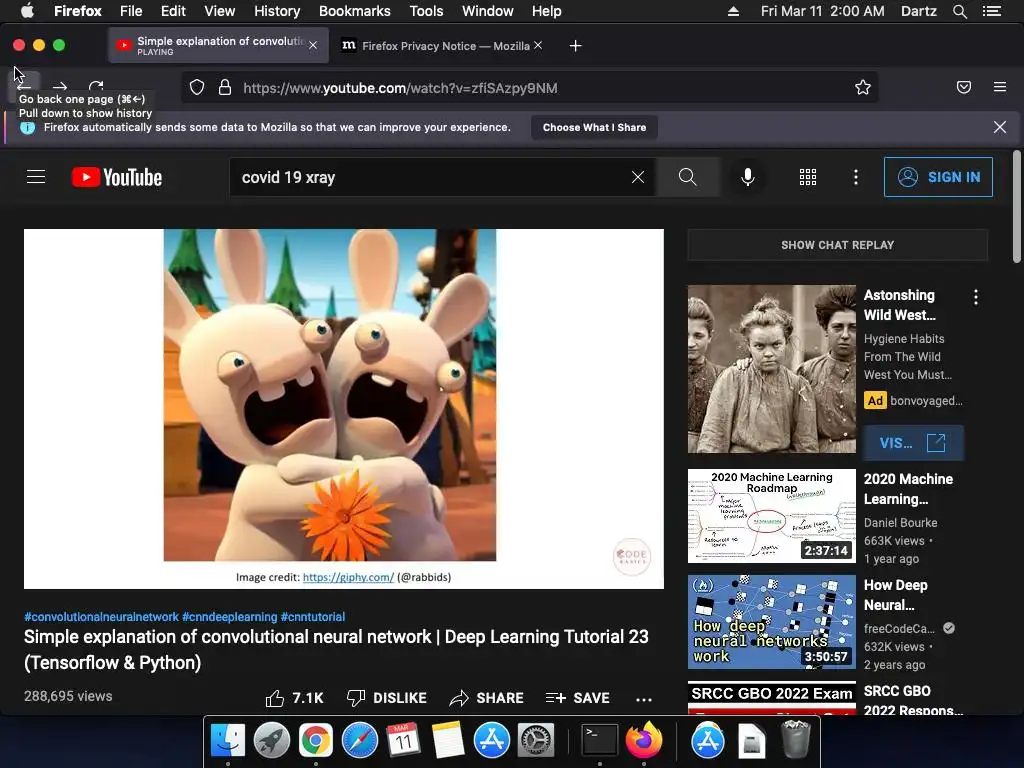Open the How deep neural networks work thumbnail
This screenshot has width=1024, height=768.
771,622
